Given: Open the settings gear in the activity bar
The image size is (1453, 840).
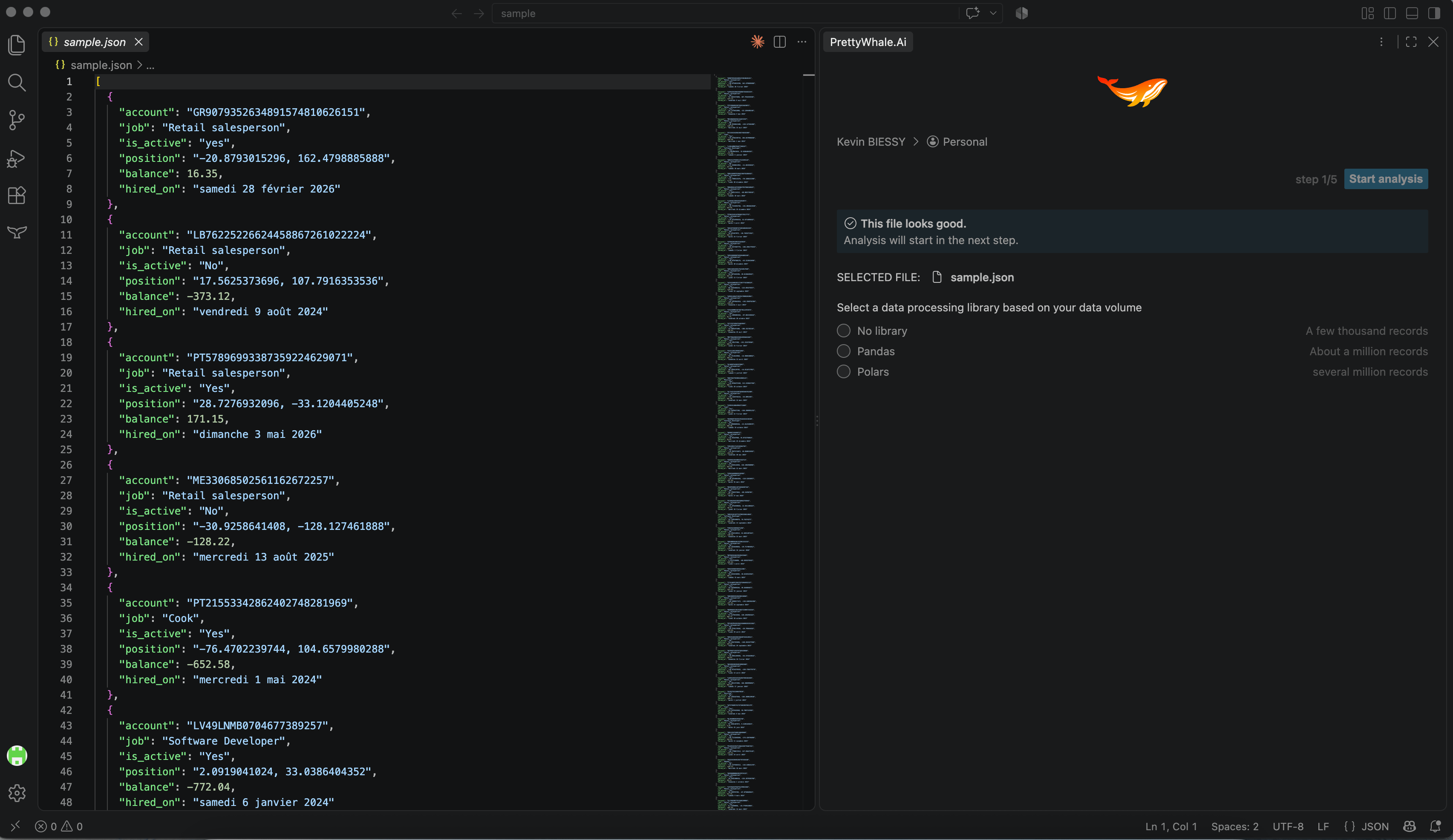Looking at the screenshot, I should [x=17, y=793].
